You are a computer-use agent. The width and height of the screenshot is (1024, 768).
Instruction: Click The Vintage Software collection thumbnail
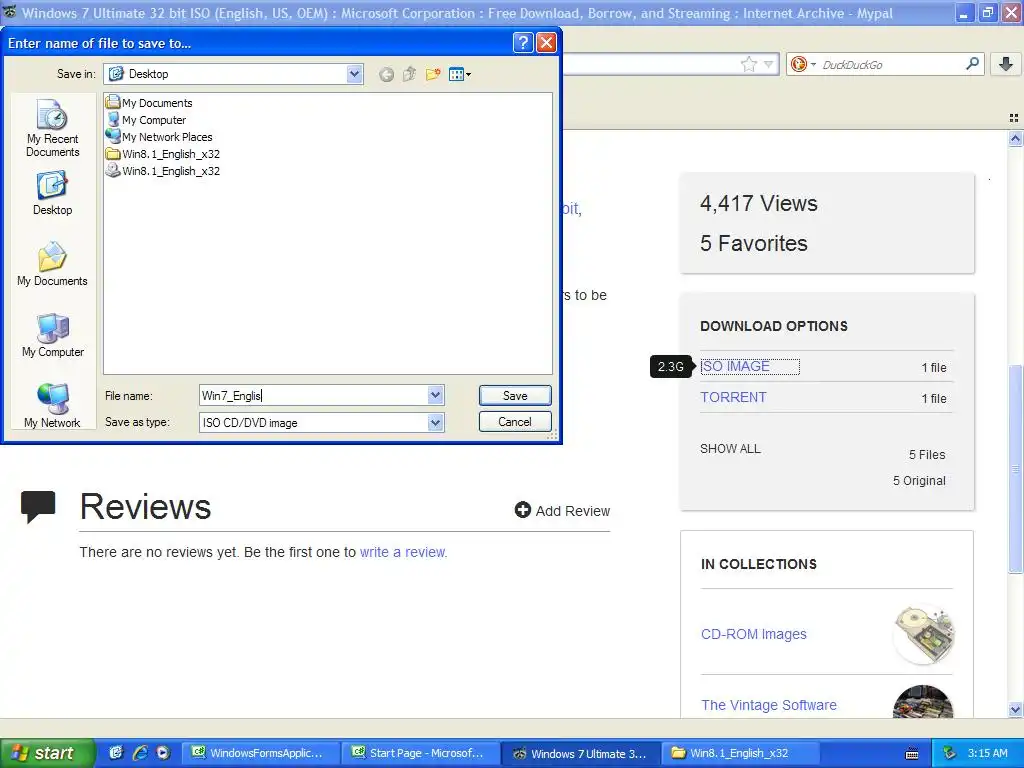coord(923,702)
